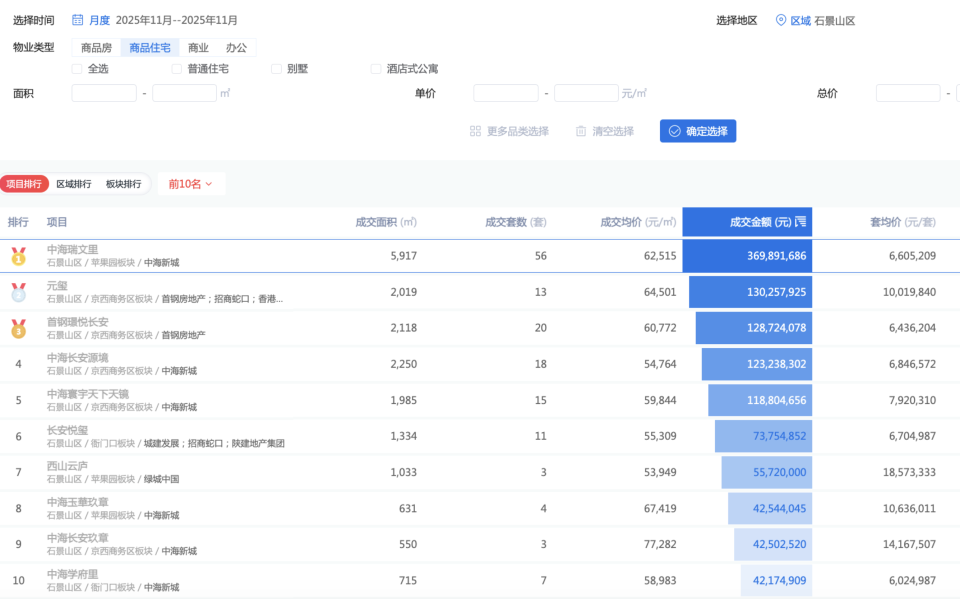The width and height of the screenshot is (960, 599).
Task: Click the minimum 面积 input field
Action: tap(103, 92)
